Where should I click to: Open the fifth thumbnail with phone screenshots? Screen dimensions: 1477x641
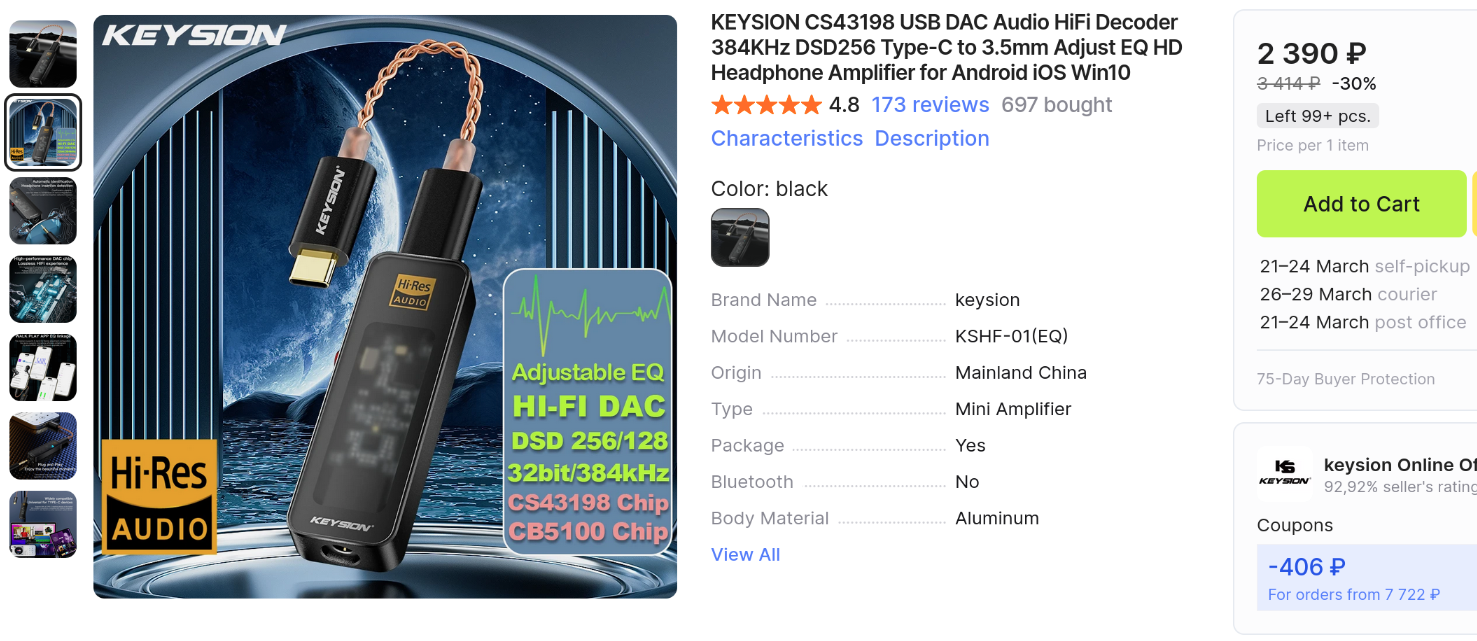43,368
